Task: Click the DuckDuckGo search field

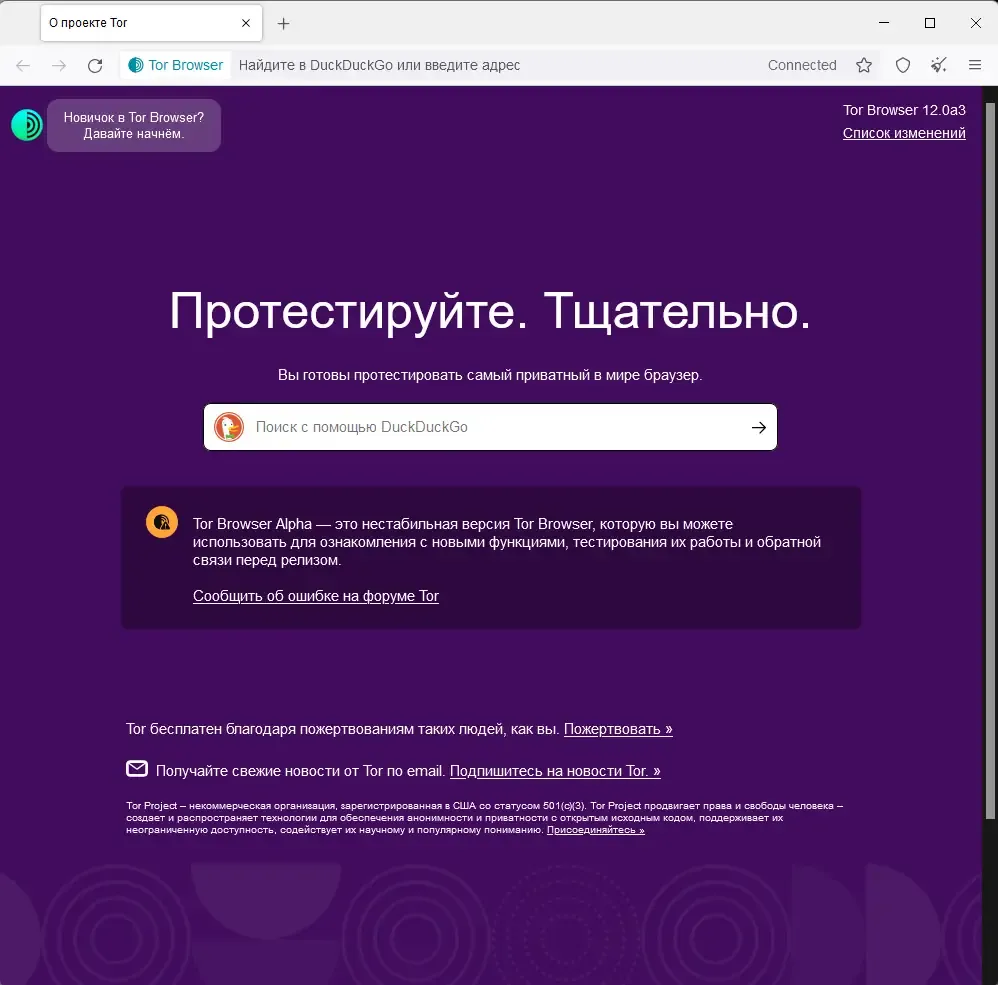Action: click(490, 427)
